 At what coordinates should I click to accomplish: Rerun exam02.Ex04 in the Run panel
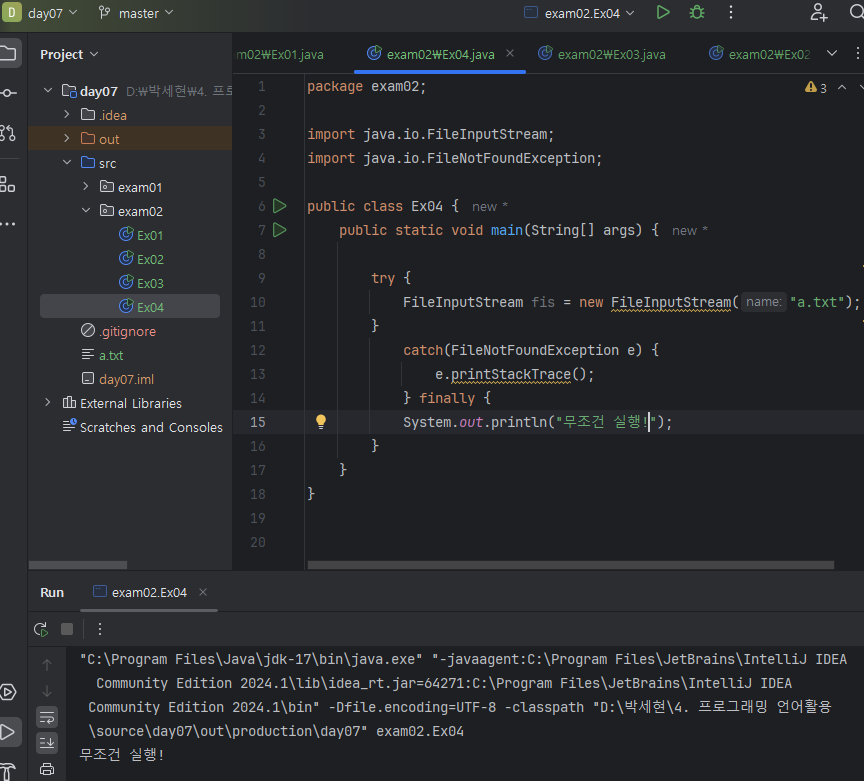point(41,629)
